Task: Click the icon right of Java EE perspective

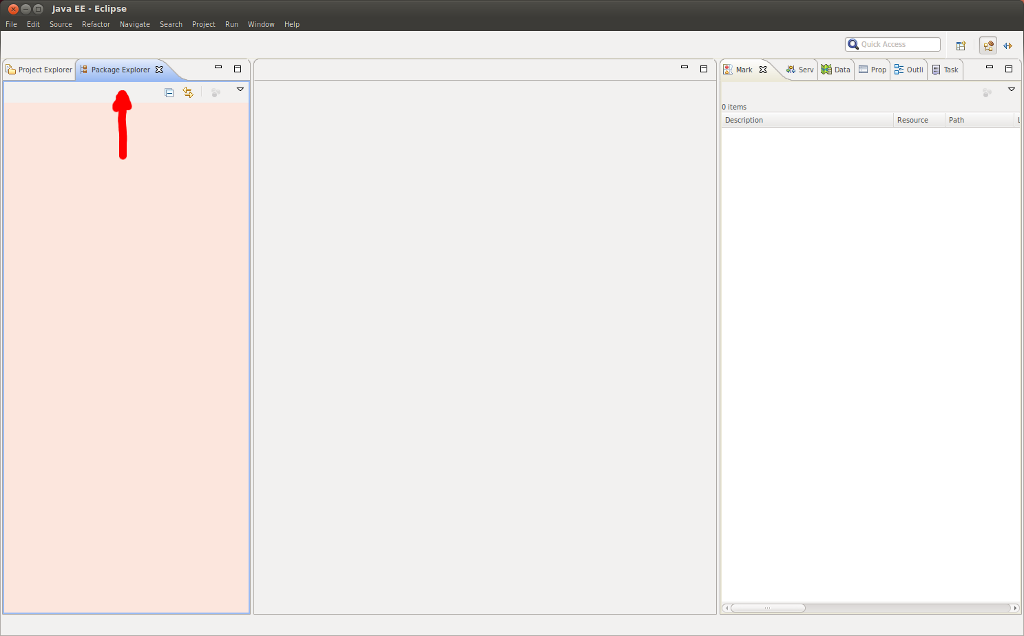Action: (x=1008, y=45)
